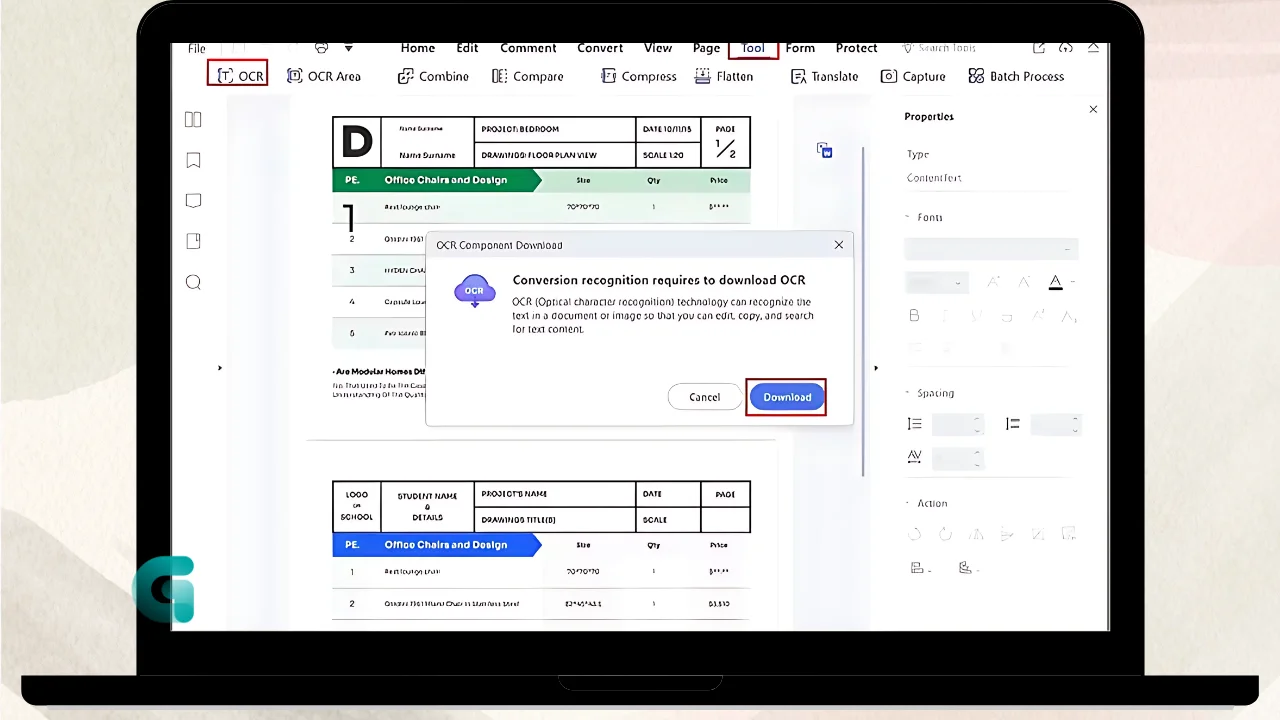The height and width of the screenshot is (720, 1280).
Task: Click the Download button in the dialog
Action: coord(787,397)
